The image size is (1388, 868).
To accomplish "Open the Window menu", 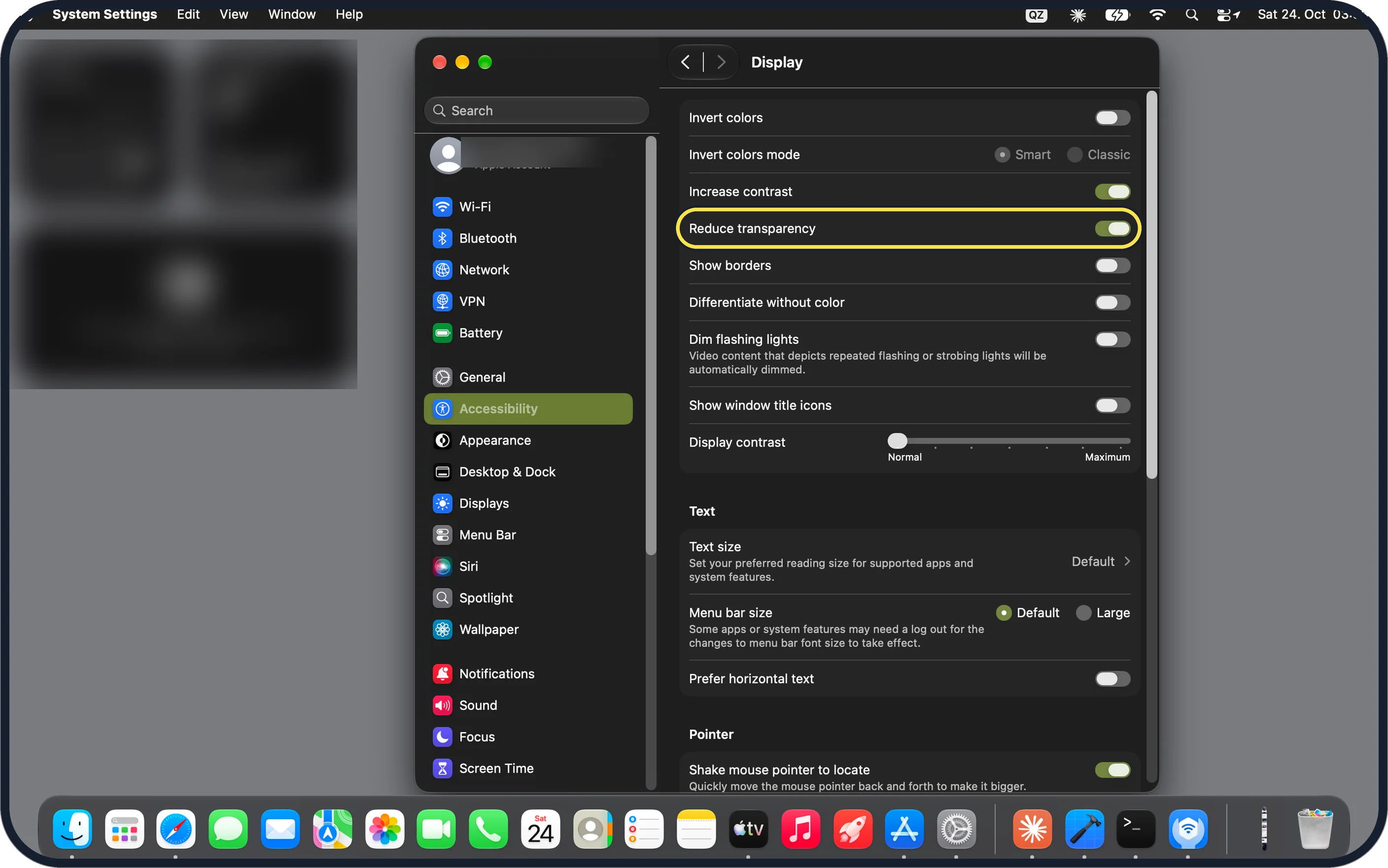I will tap(292, 14).
